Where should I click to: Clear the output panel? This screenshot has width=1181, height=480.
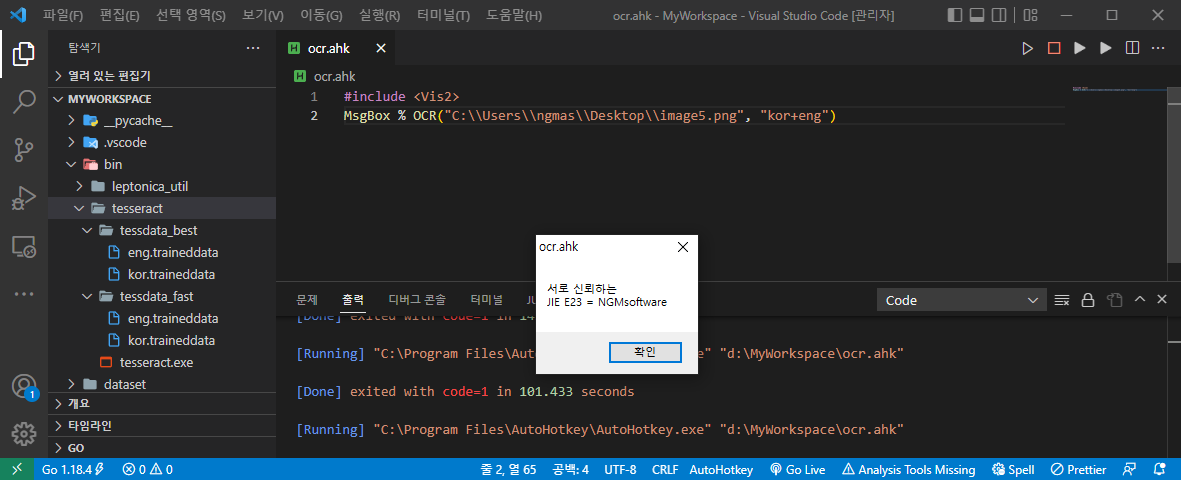coord(1062,300)
